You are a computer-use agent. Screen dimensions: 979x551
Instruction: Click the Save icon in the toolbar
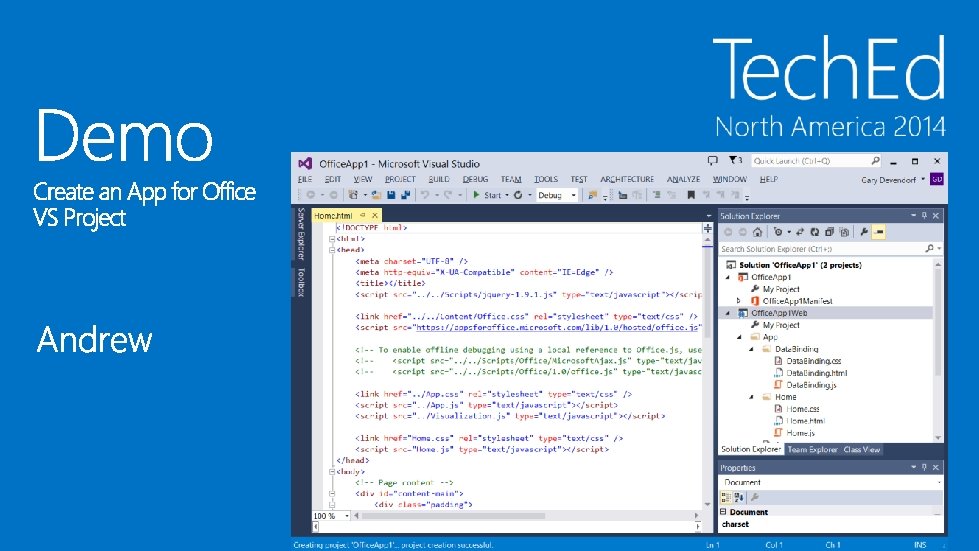pos(391,195)
